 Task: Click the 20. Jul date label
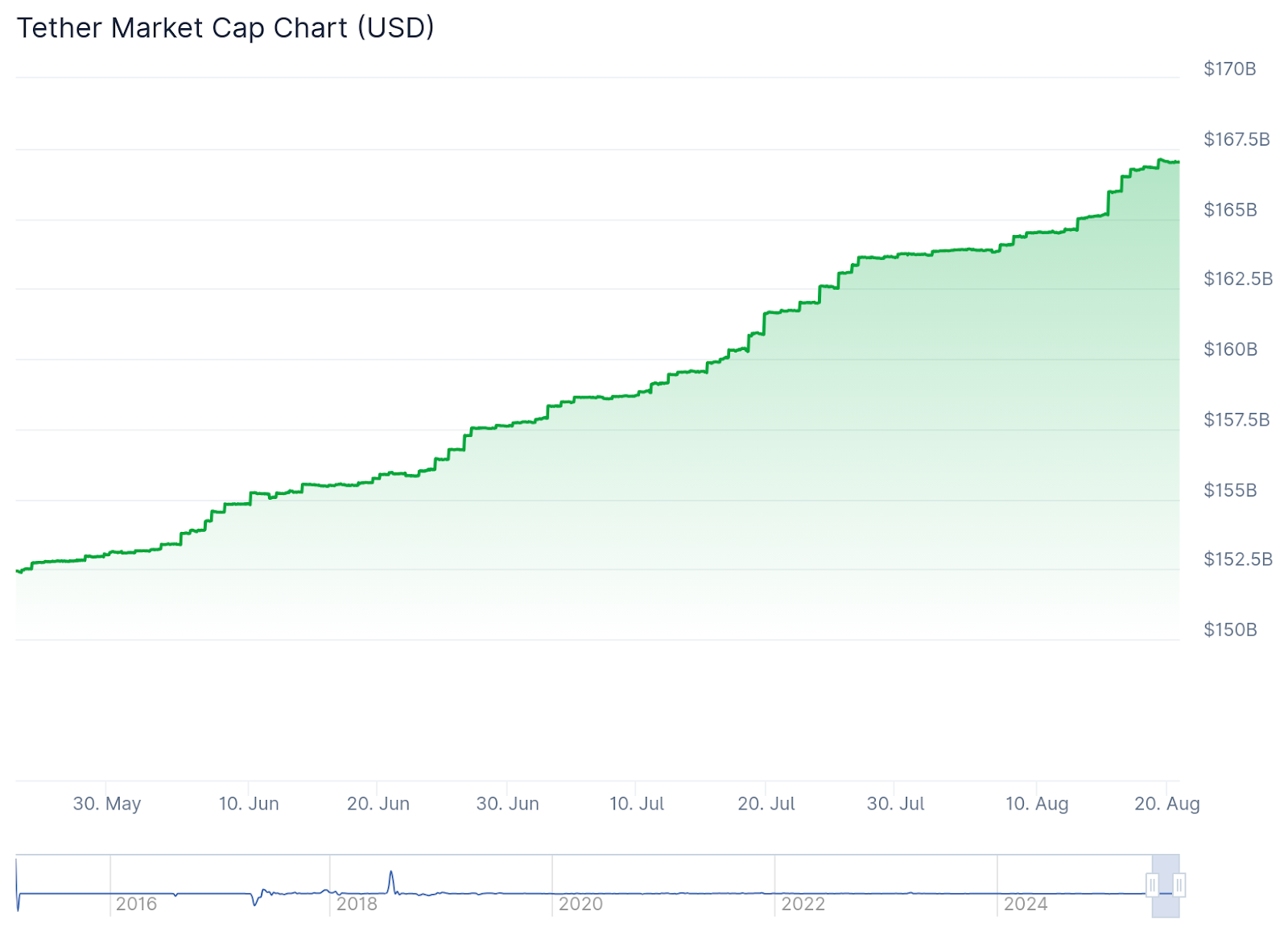(766, 803)
